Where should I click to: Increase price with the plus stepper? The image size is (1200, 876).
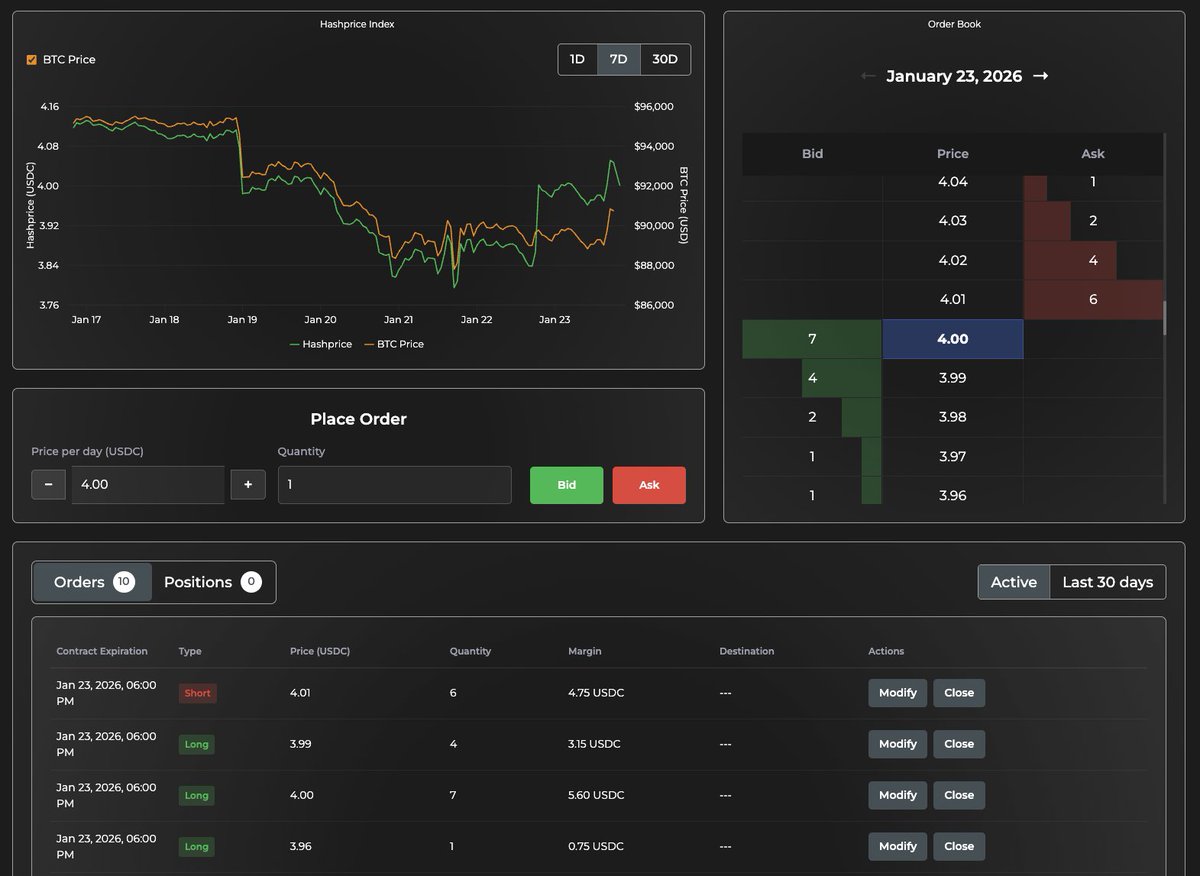click(x=248, y=485)
